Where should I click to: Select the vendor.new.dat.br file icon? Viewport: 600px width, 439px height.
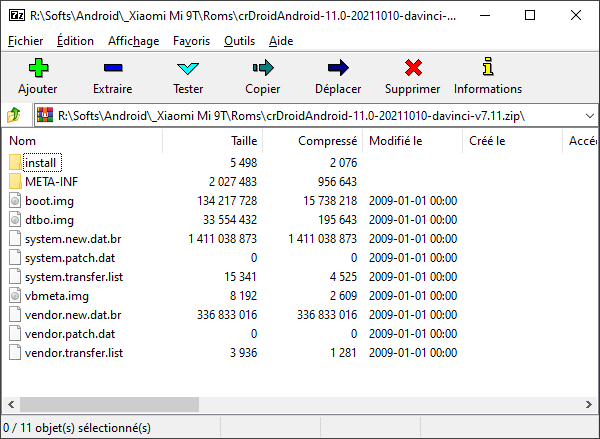pos(15,315)
